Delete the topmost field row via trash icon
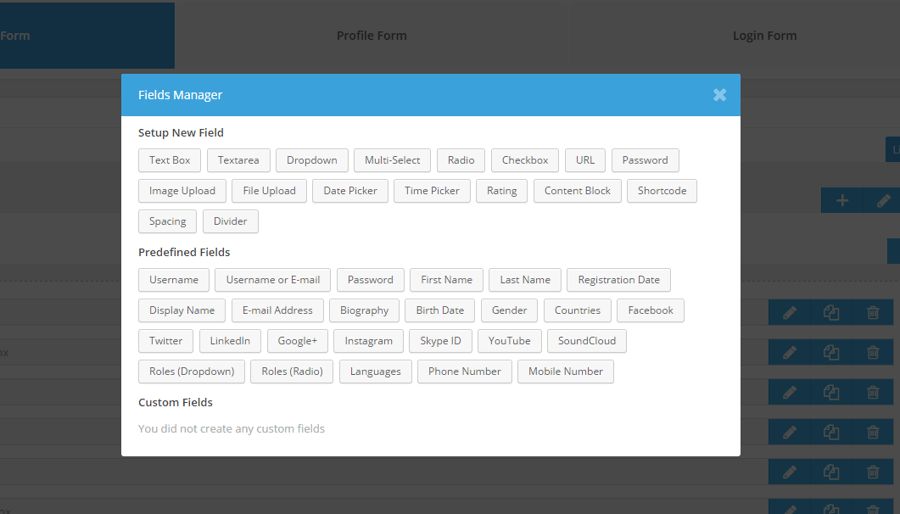This screenshot has height=514, width=900. (x=872, y=313)
